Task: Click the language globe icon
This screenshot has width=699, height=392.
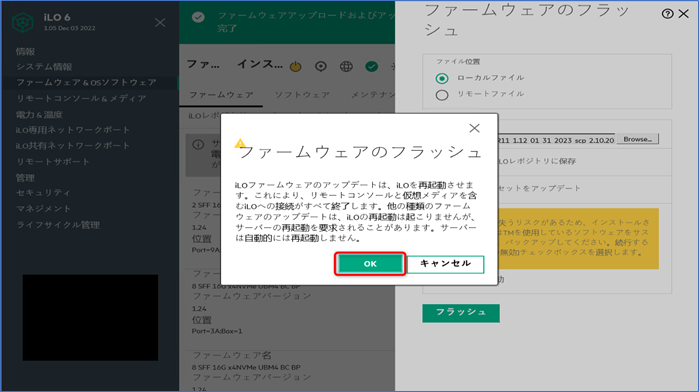Action: click(x=346, y=66)
